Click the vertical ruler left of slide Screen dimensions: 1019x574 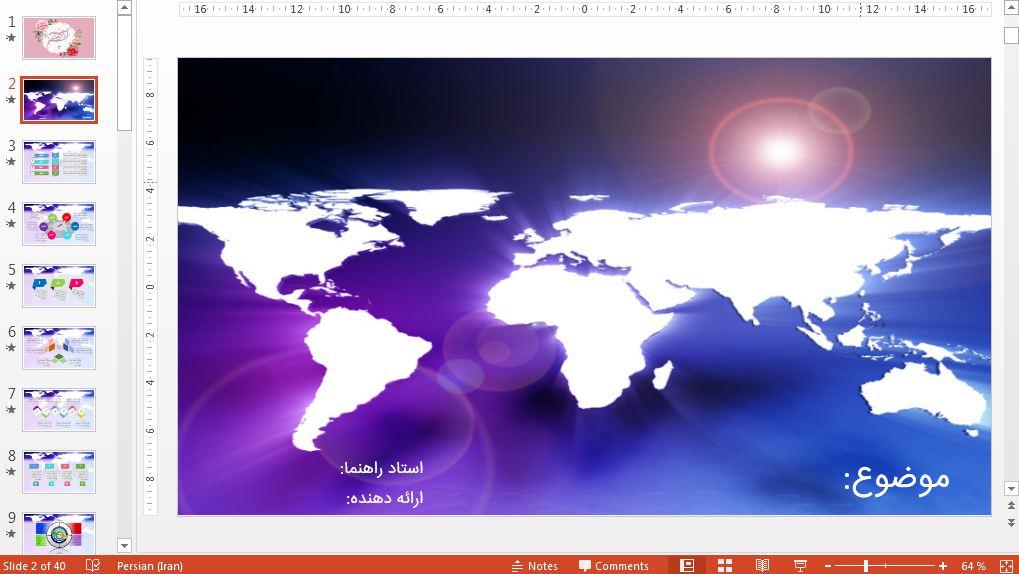click(150, 286)
